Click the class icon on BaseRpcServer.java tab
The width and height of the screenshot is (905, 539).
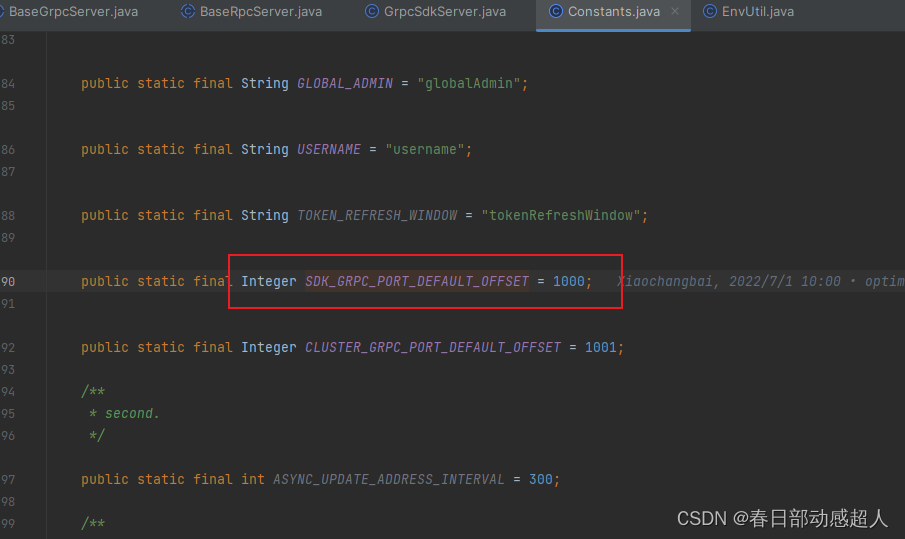click(x=188, y=11)
